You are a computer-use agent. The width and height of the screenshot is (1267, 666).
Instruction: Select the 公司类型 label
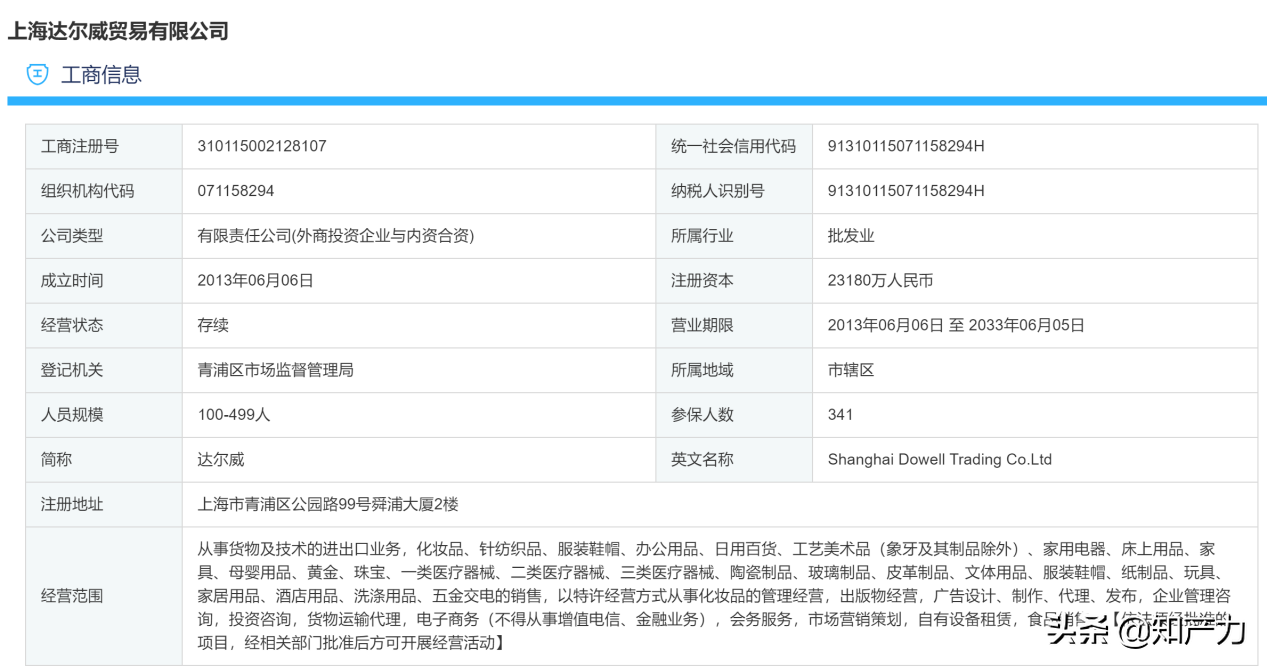pyautogui.click(x=72, y=236)
